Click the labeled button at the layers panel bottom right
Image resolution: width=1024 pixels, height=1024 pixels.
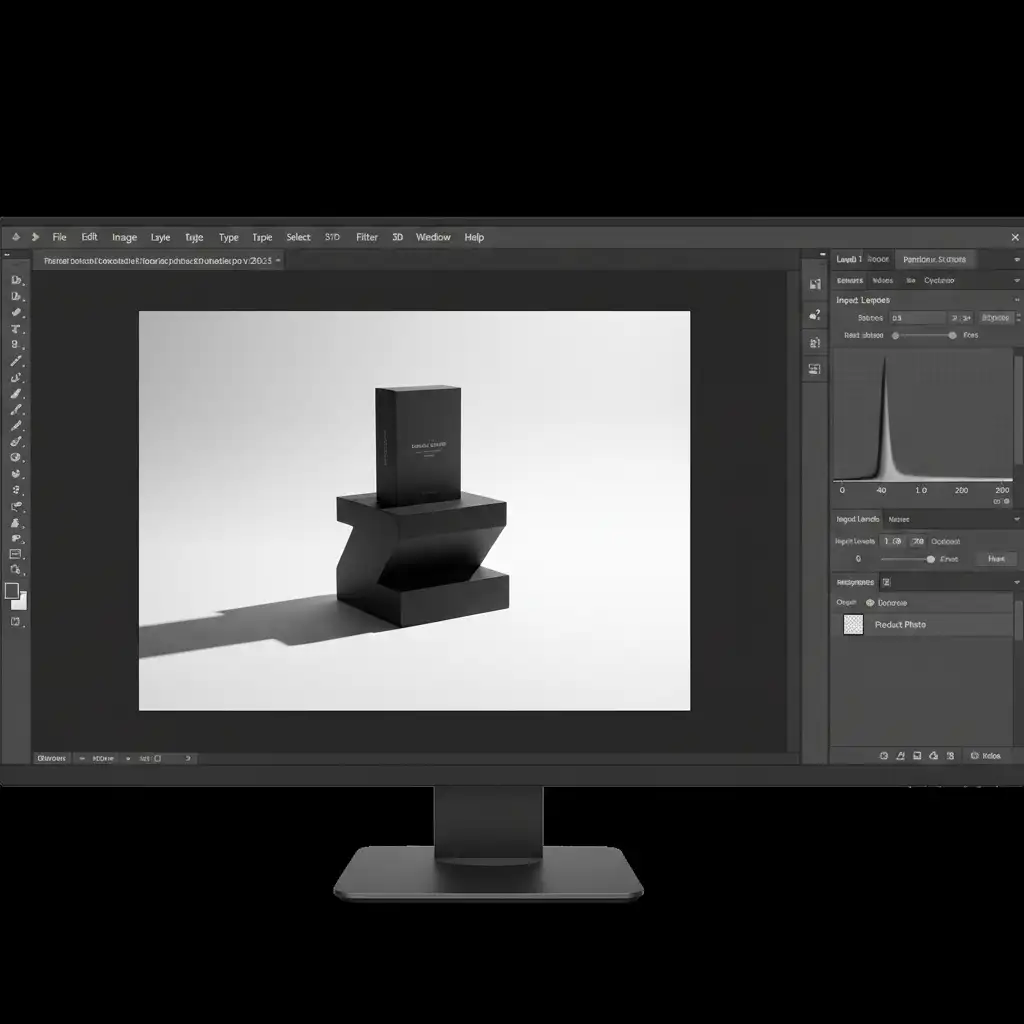tap(986, 757)
